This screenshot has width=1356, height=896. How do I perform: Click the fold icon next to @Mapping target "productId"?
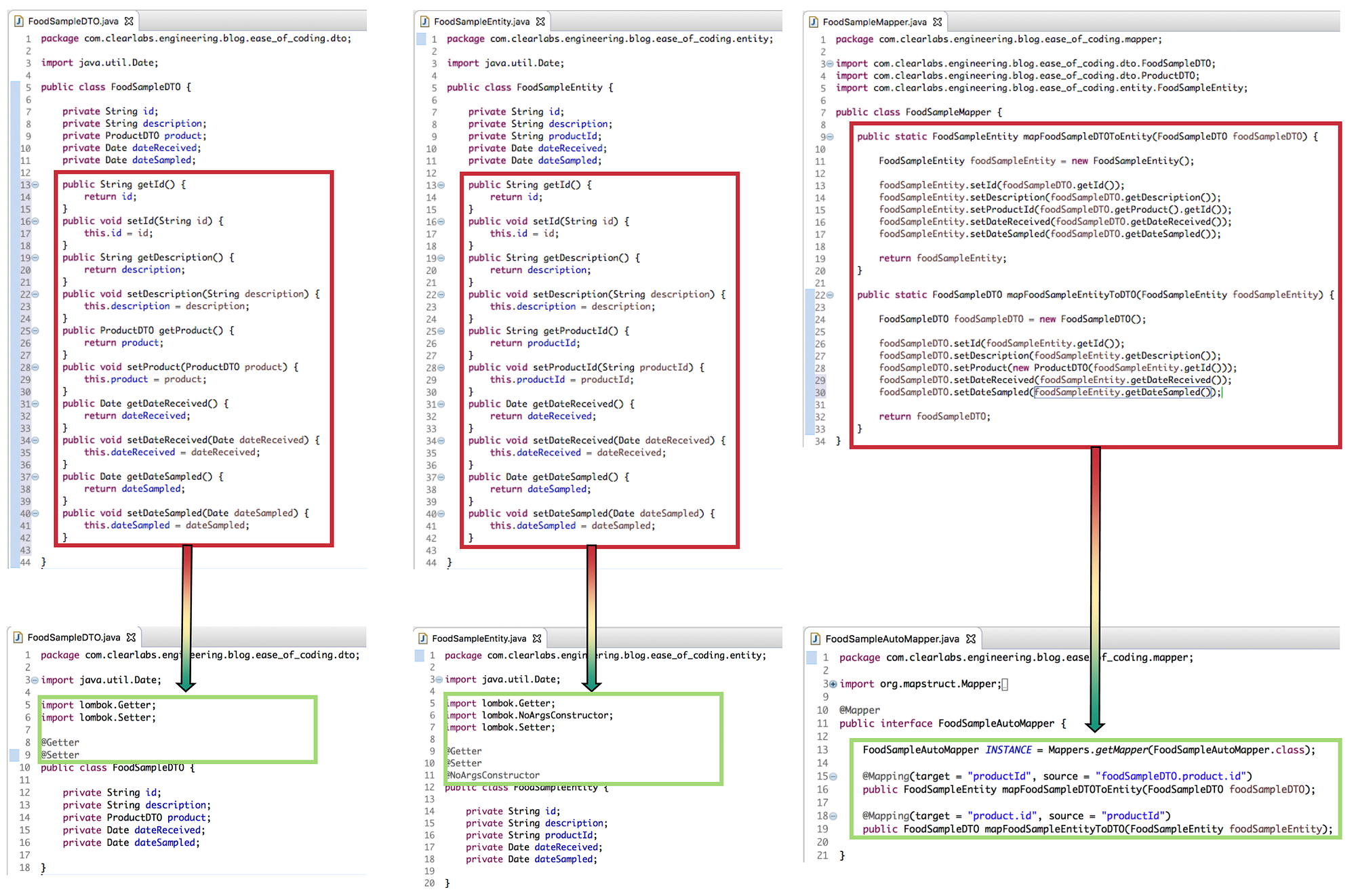click(x=833, y=776)
